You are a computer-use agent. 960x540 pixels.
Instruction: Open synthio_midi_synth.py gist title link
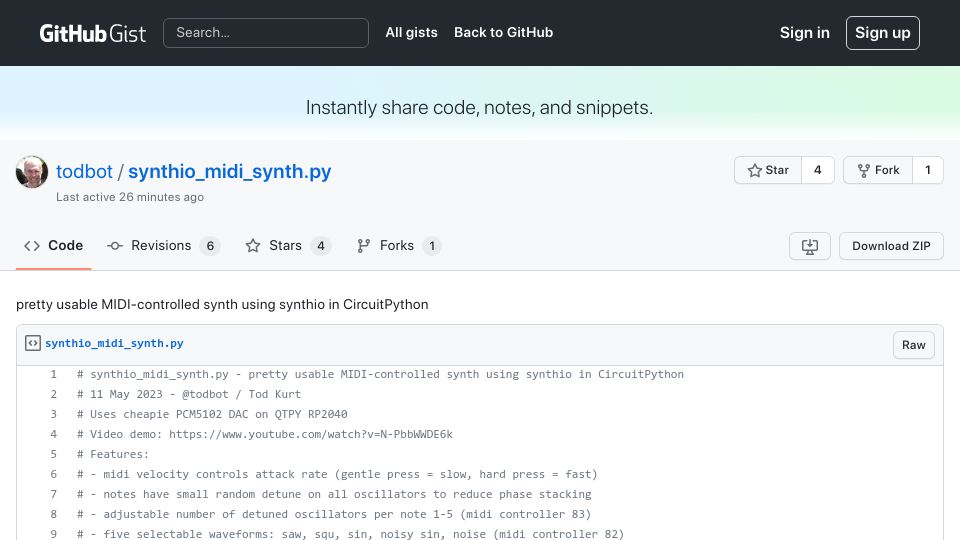[230, 171]
